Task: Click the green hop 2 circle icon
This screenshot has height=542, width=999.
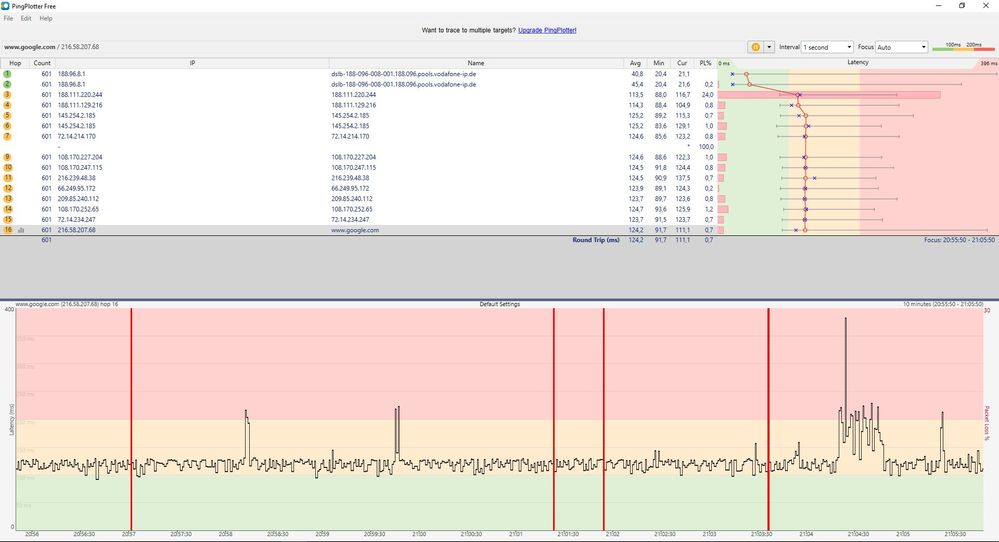Action: [8, 84]
